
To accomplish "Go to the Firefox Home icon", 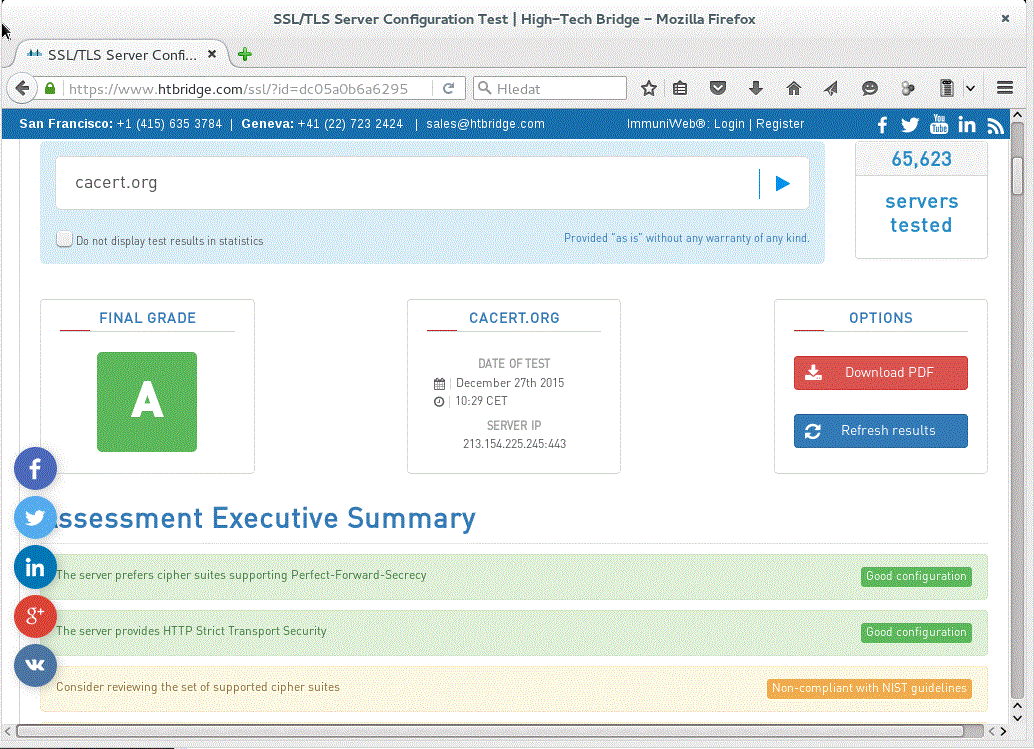I will (x=793, y=89).
